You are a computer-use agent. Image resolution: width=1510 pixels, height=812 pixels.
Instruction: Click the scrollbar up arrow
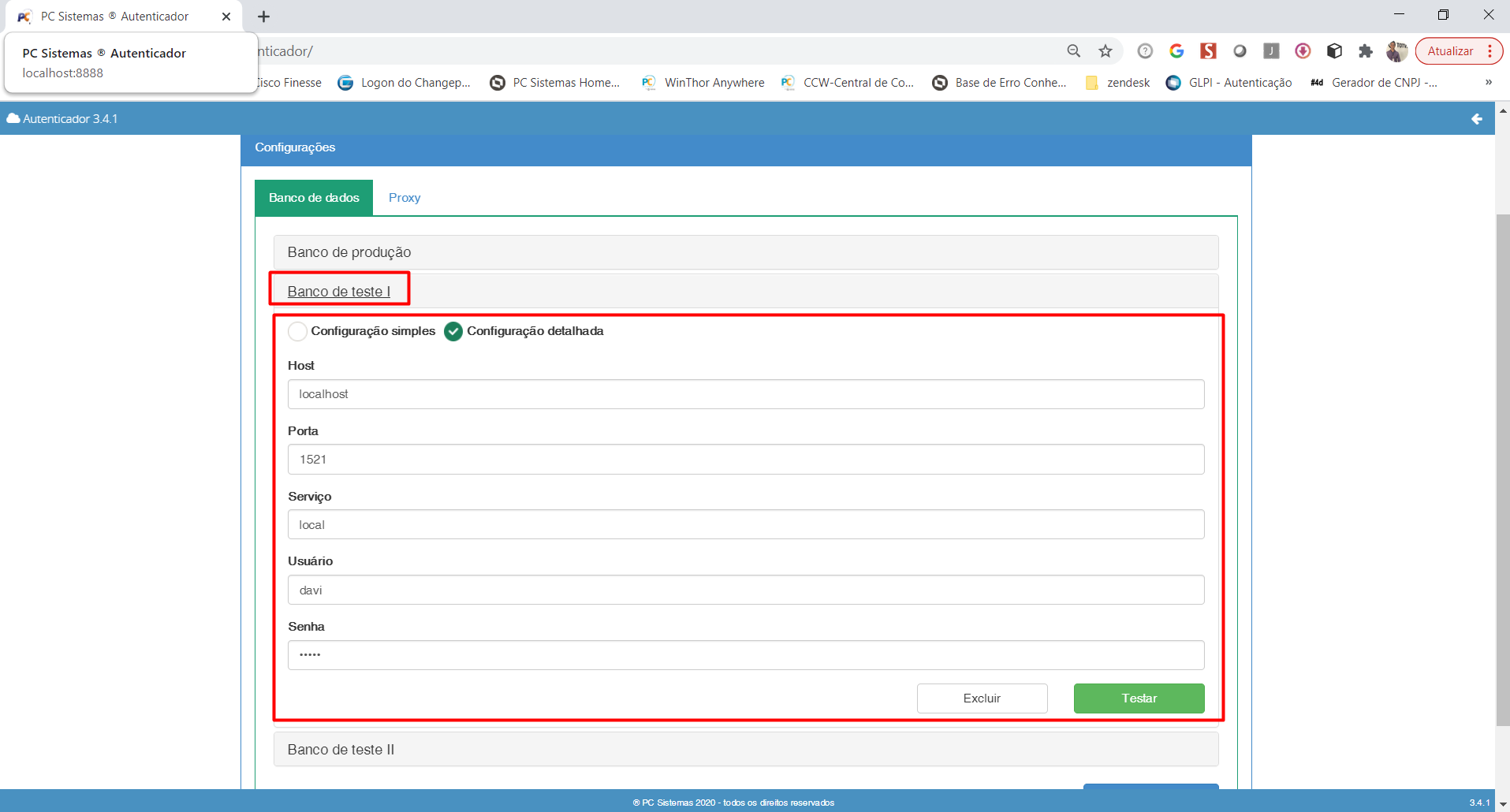(x=1503, y=110)
